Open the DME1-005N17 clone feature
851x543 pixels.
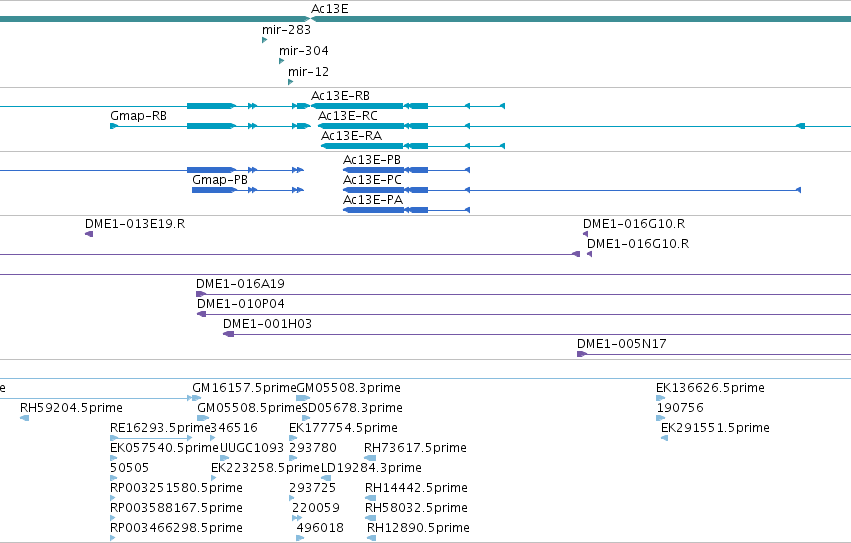[621, 344]
